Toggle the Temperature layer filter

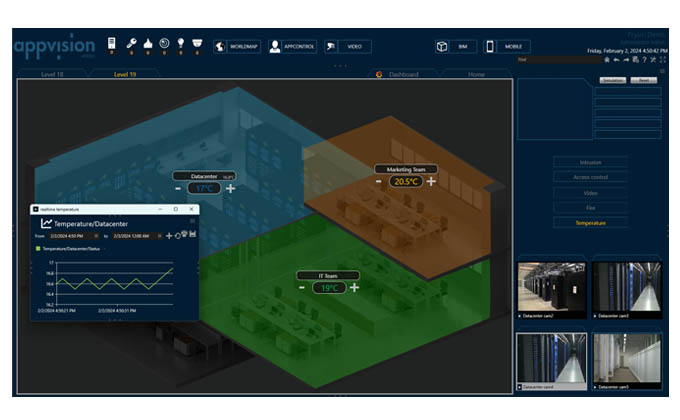(x=590, y=223)
